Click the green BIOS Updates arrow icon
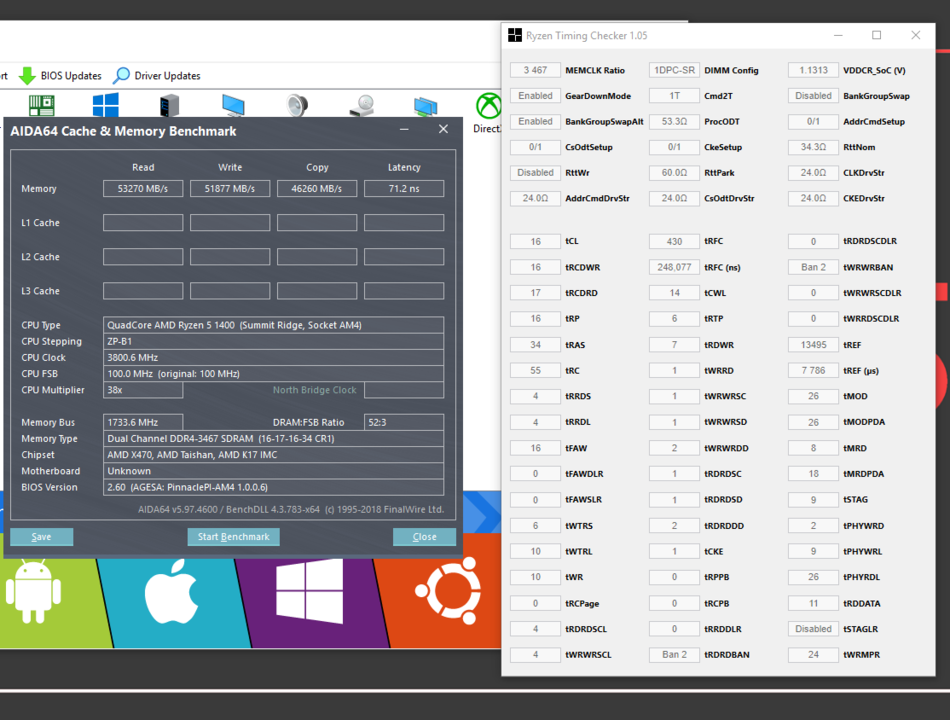This screenshot has width=950, height=720. coord(27,76)
